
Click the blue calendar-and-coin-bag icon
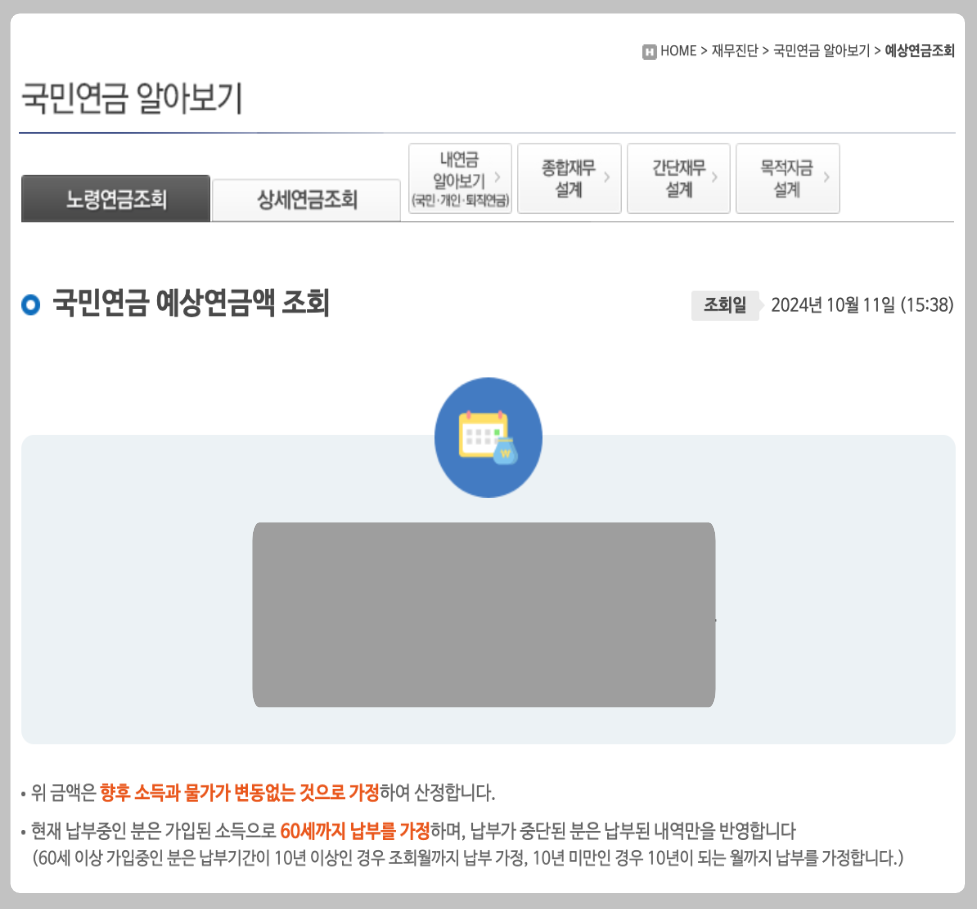pyautogui.click(x=488, y=437)
